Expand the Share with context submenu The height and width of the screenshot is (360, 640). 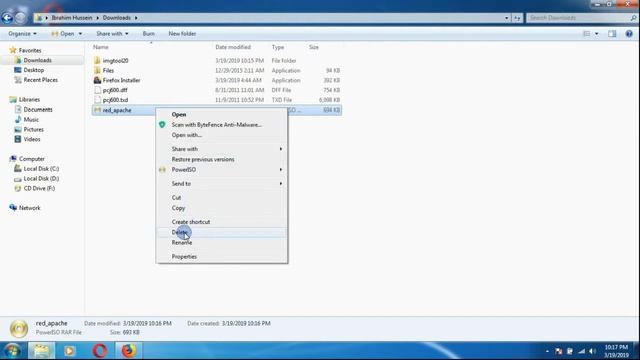pyautogui.click(x=222, y=149)
